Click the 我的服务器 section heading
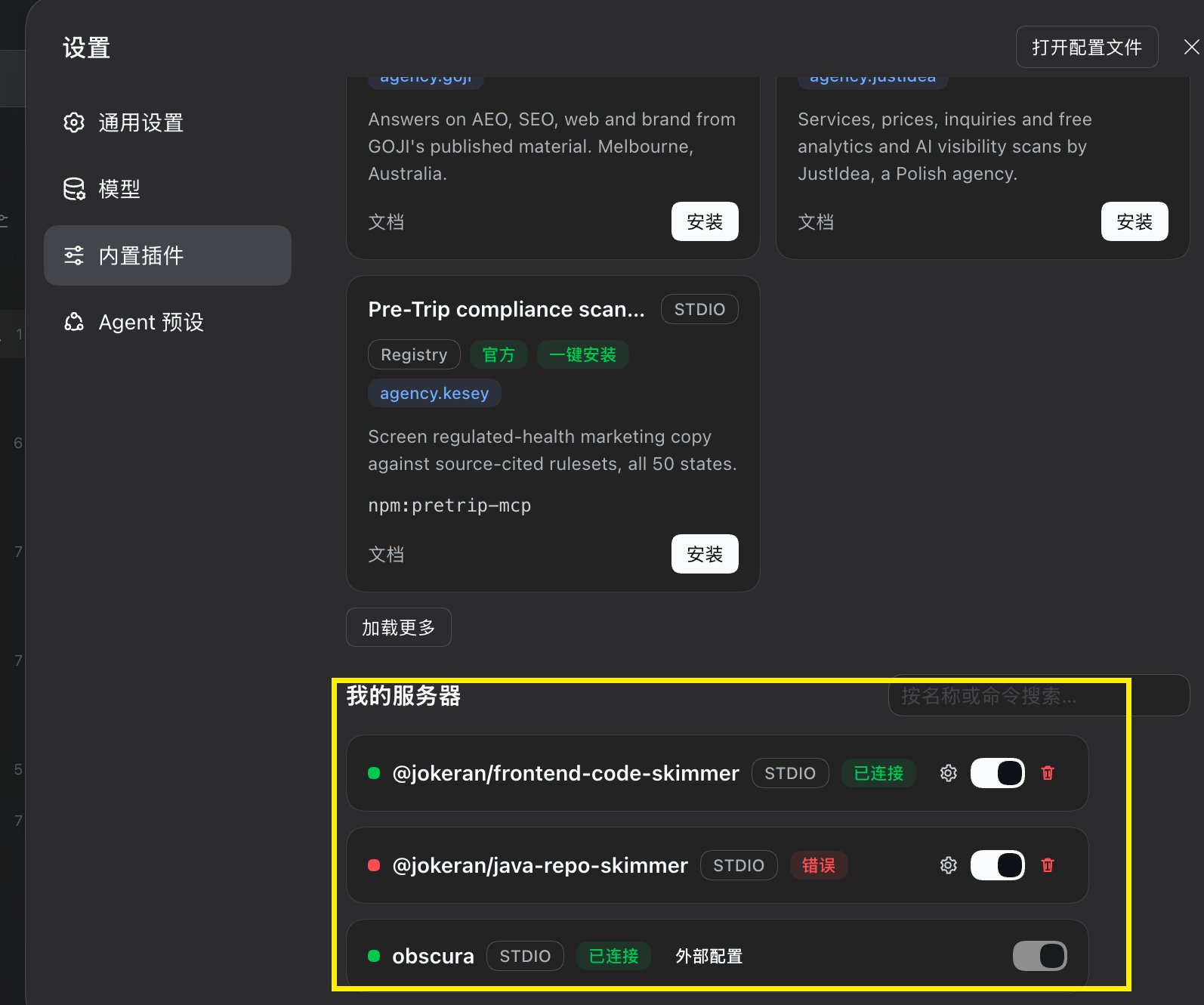Image resolution: width=1204 pixels, height=1005 pixels. click(x=403, y=695)
